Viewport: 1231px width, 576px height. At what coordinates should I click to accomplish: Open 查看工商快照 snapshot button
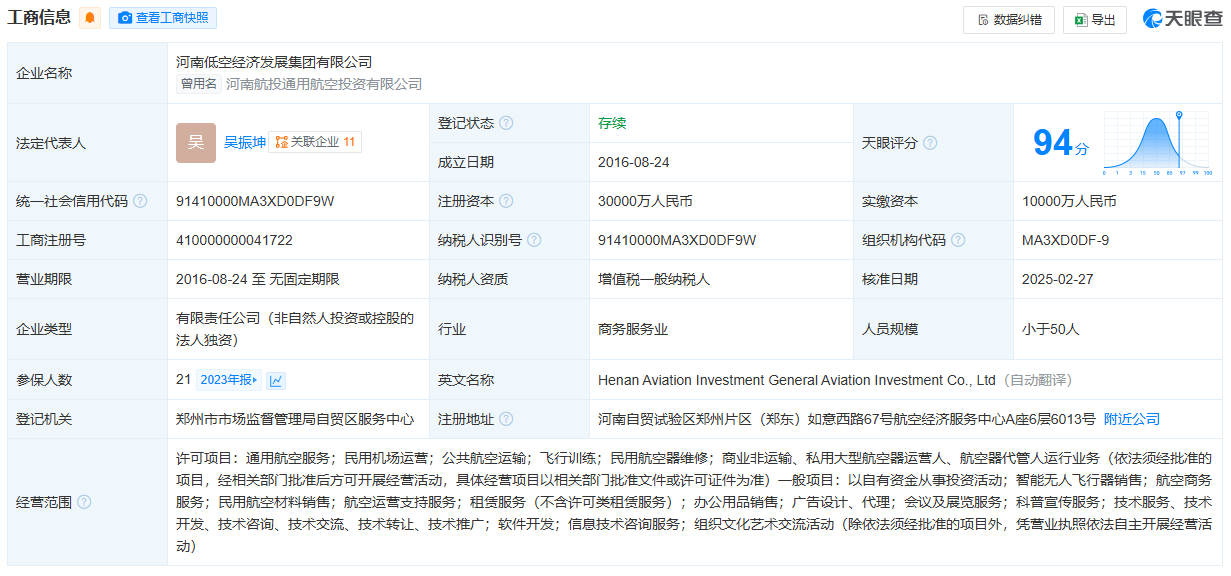(163, 18)
